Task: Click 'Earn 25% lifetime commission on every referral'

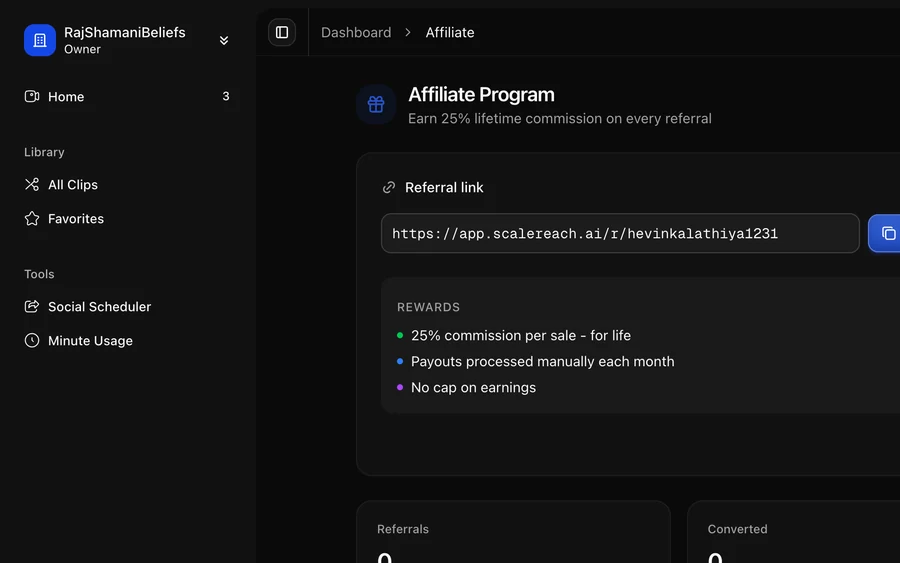Action: pyautogui.click(x=560, y=119)
